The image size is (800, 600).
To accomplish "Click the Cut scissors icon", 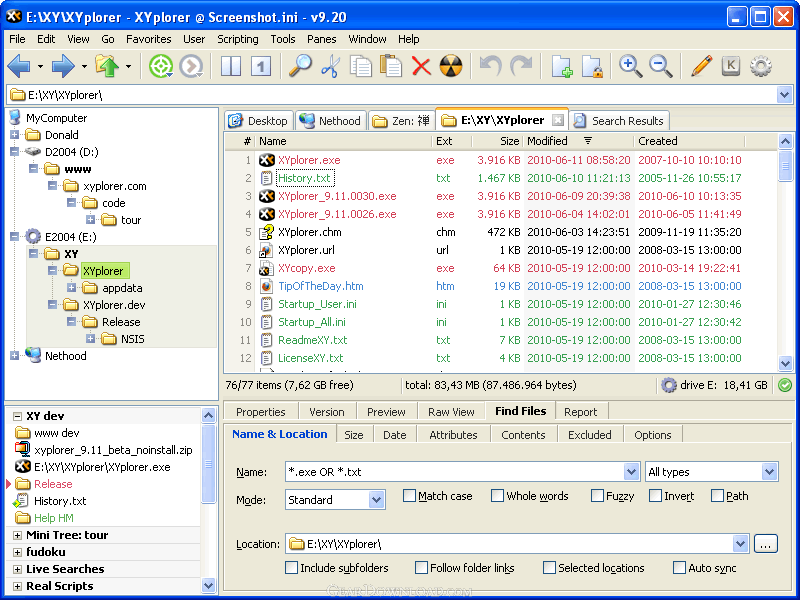I will tap(330, 67).
